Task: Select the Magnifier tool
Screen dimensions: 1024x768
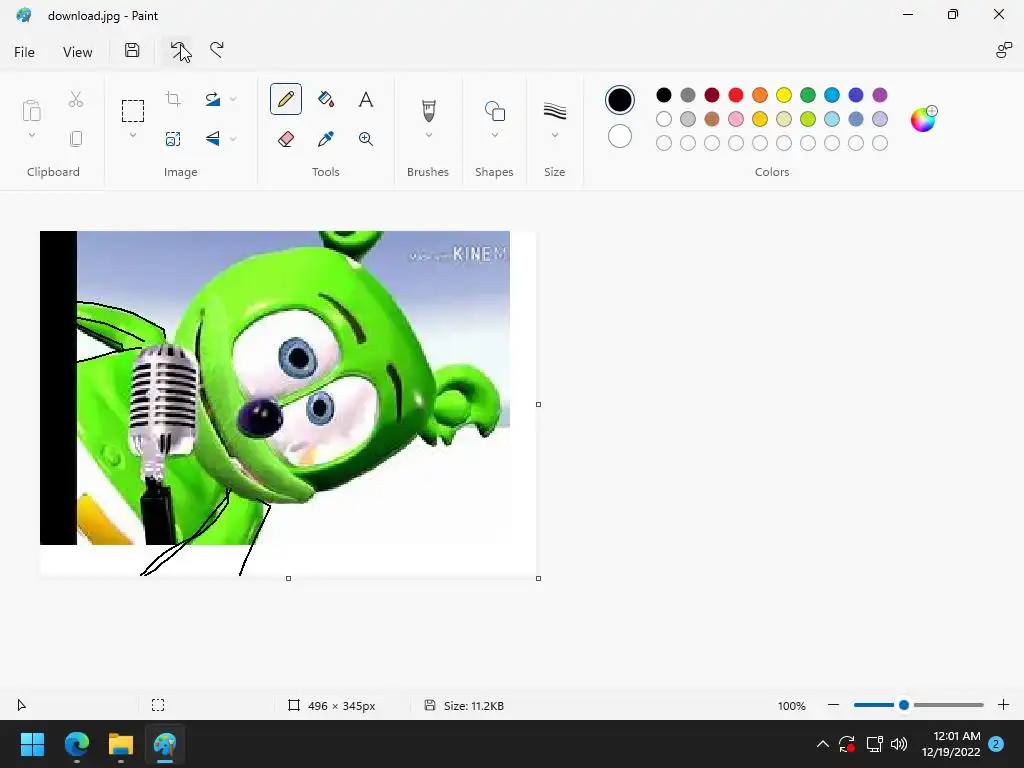Action: [366, 138]
